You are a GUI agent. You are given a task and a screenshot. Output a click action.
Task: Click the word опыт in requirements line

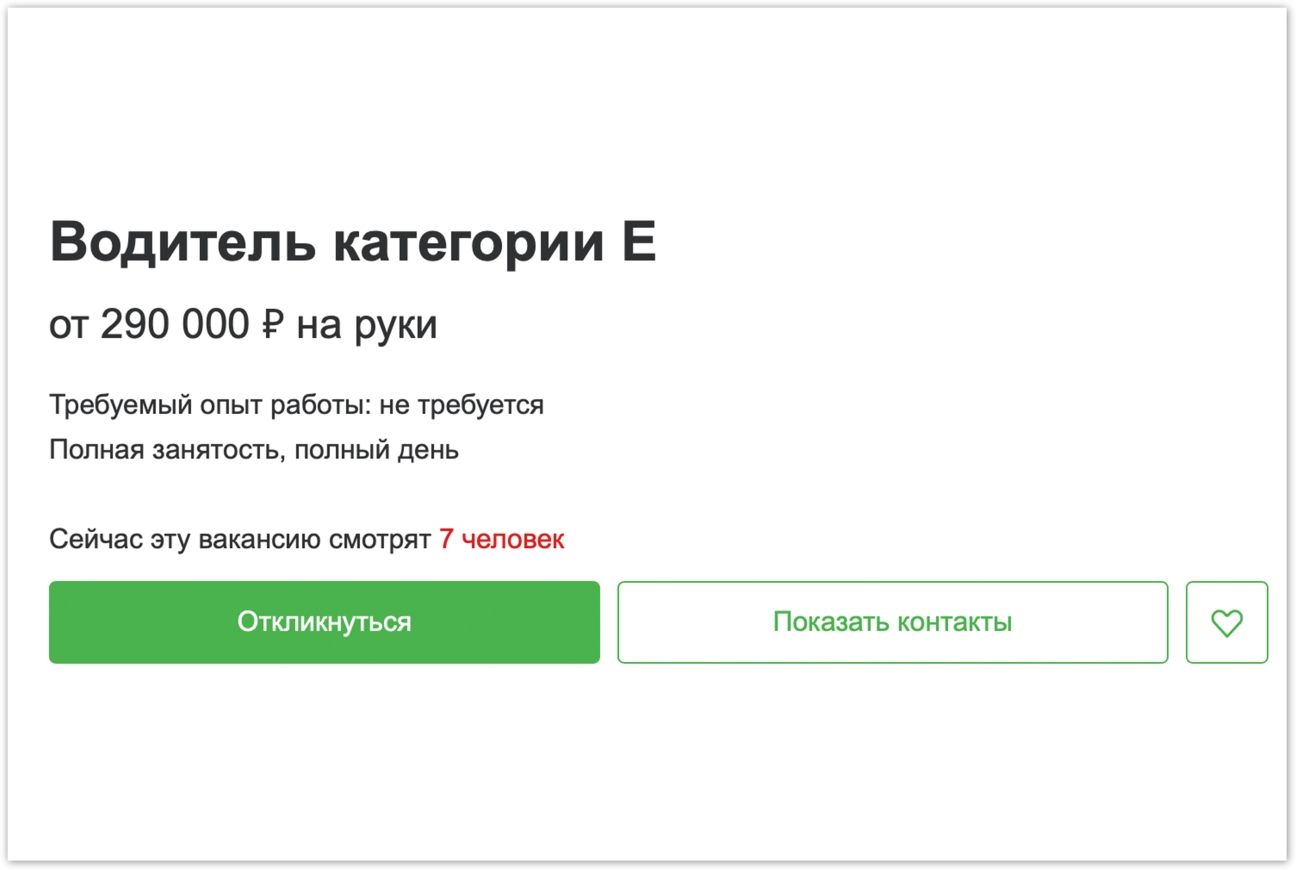(187, 405)
